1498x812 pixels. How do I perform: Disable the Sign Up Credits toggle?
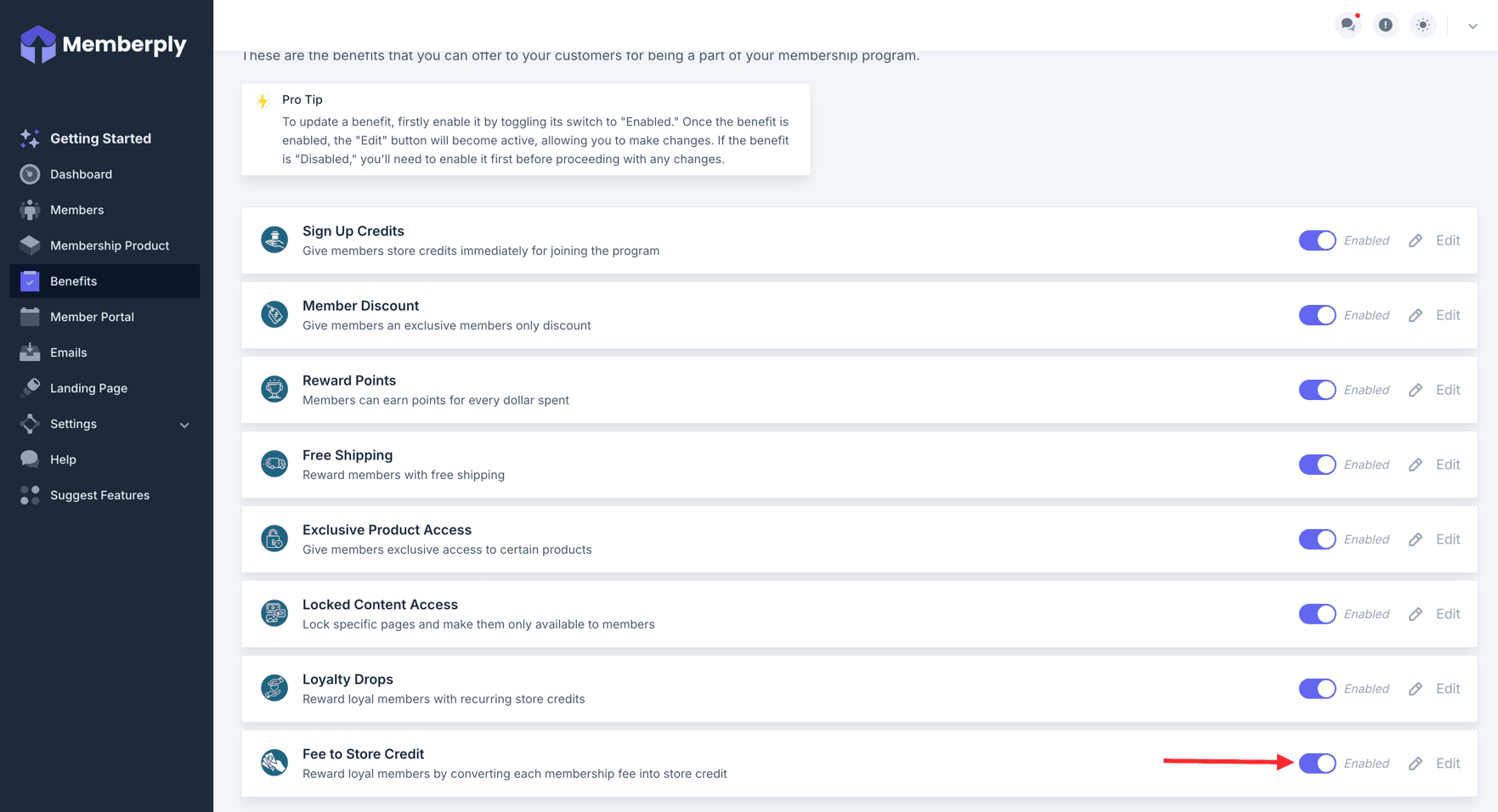1317,240
